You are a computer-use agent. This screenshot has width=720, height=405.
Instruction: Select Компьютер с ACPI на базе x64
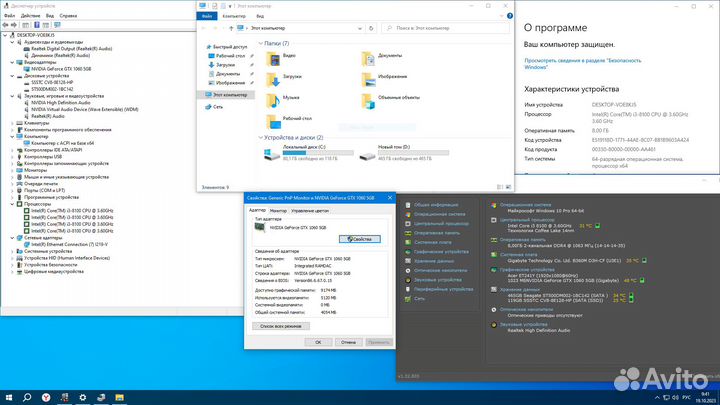[62, 143]
